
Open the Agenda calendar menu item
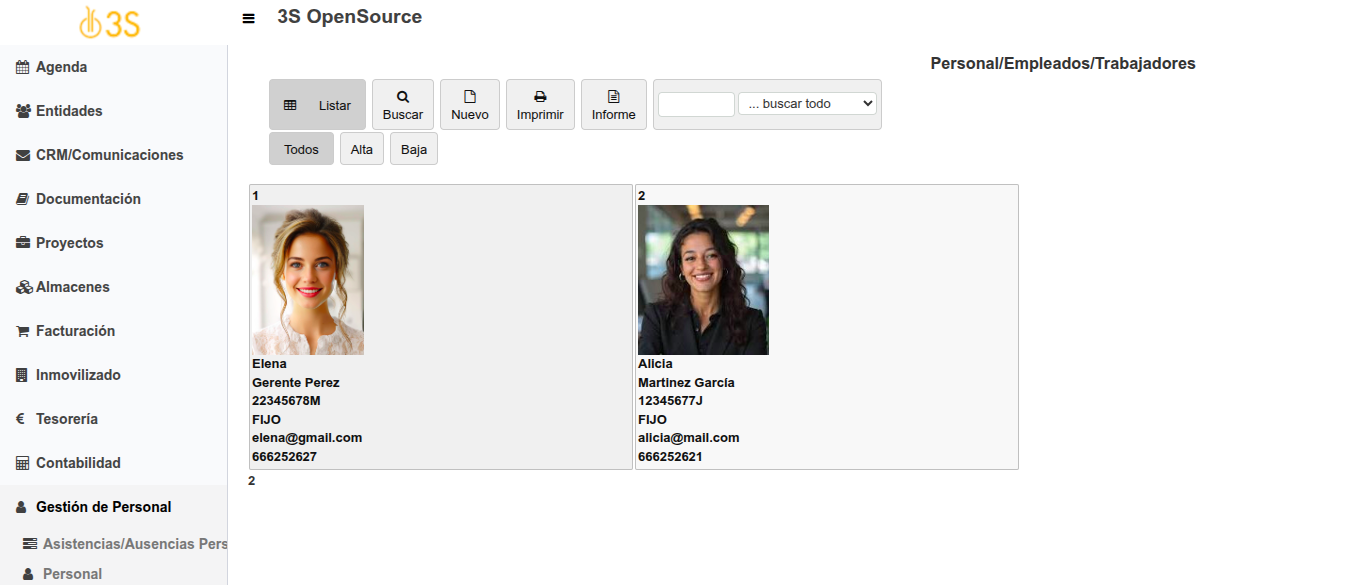(61, 67)
